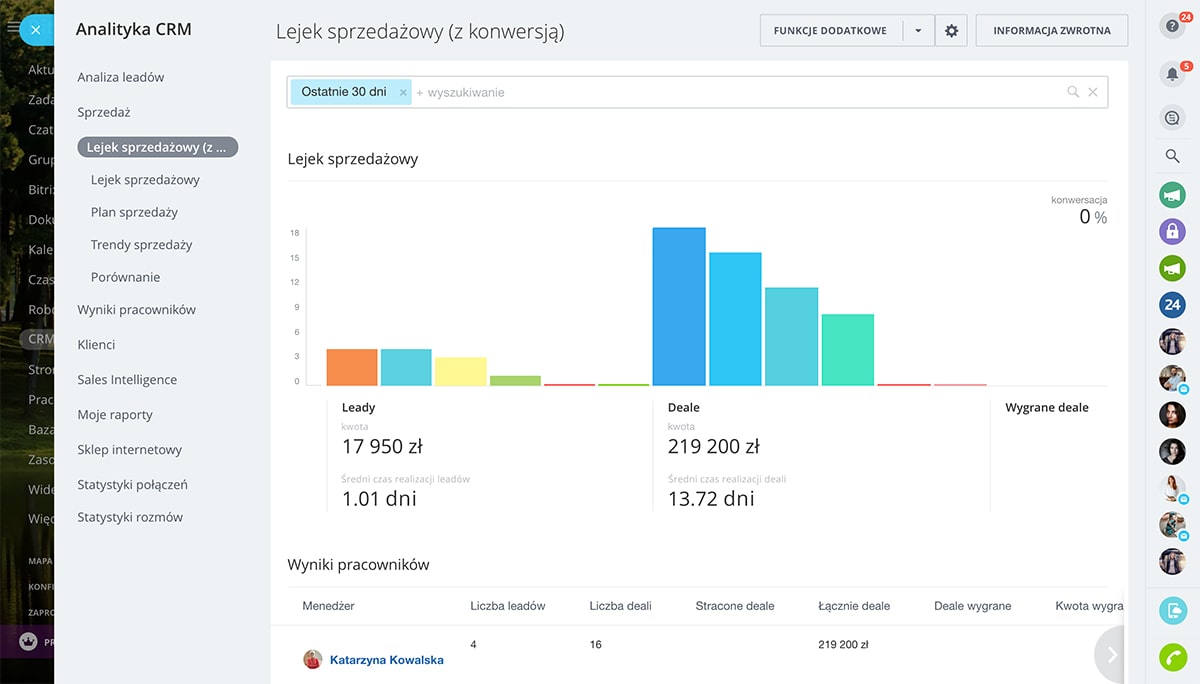
Task: Open the settings gear menu
Action: pos(951,31)
